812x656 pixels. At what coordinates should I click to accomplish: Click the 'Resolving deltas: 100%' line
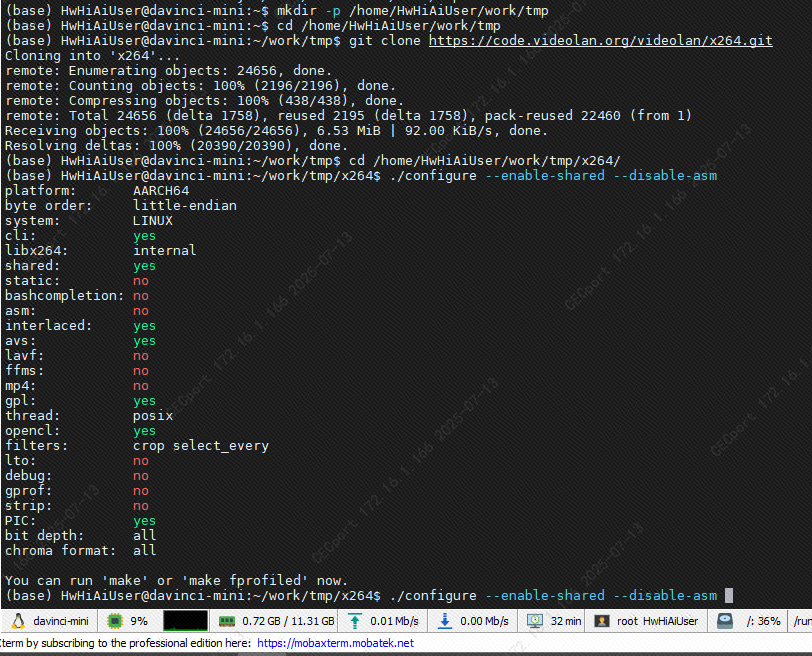pos(177,145)
